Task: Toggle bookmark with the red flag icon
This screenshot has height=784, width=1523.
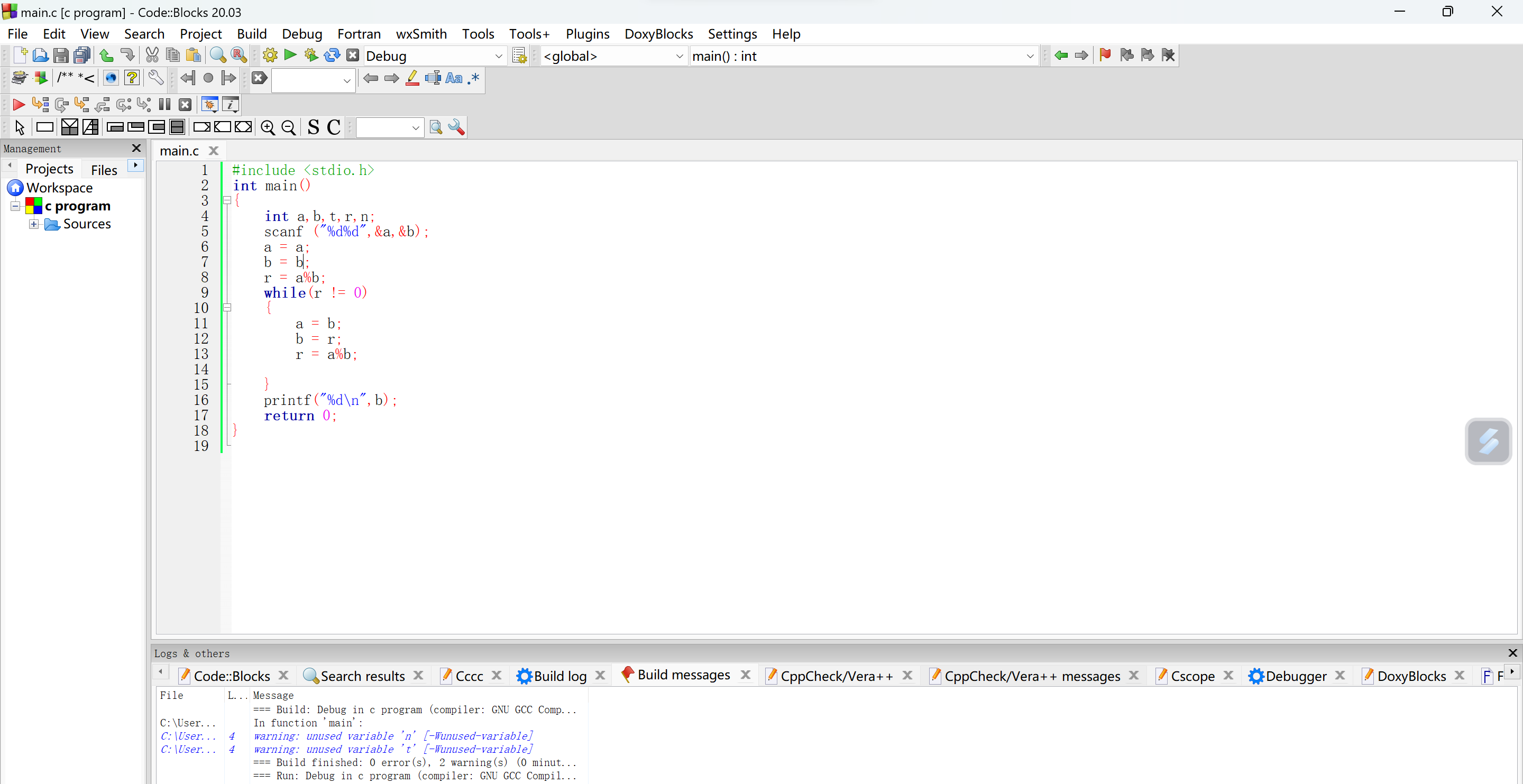Action: [x=1105, y=56]
